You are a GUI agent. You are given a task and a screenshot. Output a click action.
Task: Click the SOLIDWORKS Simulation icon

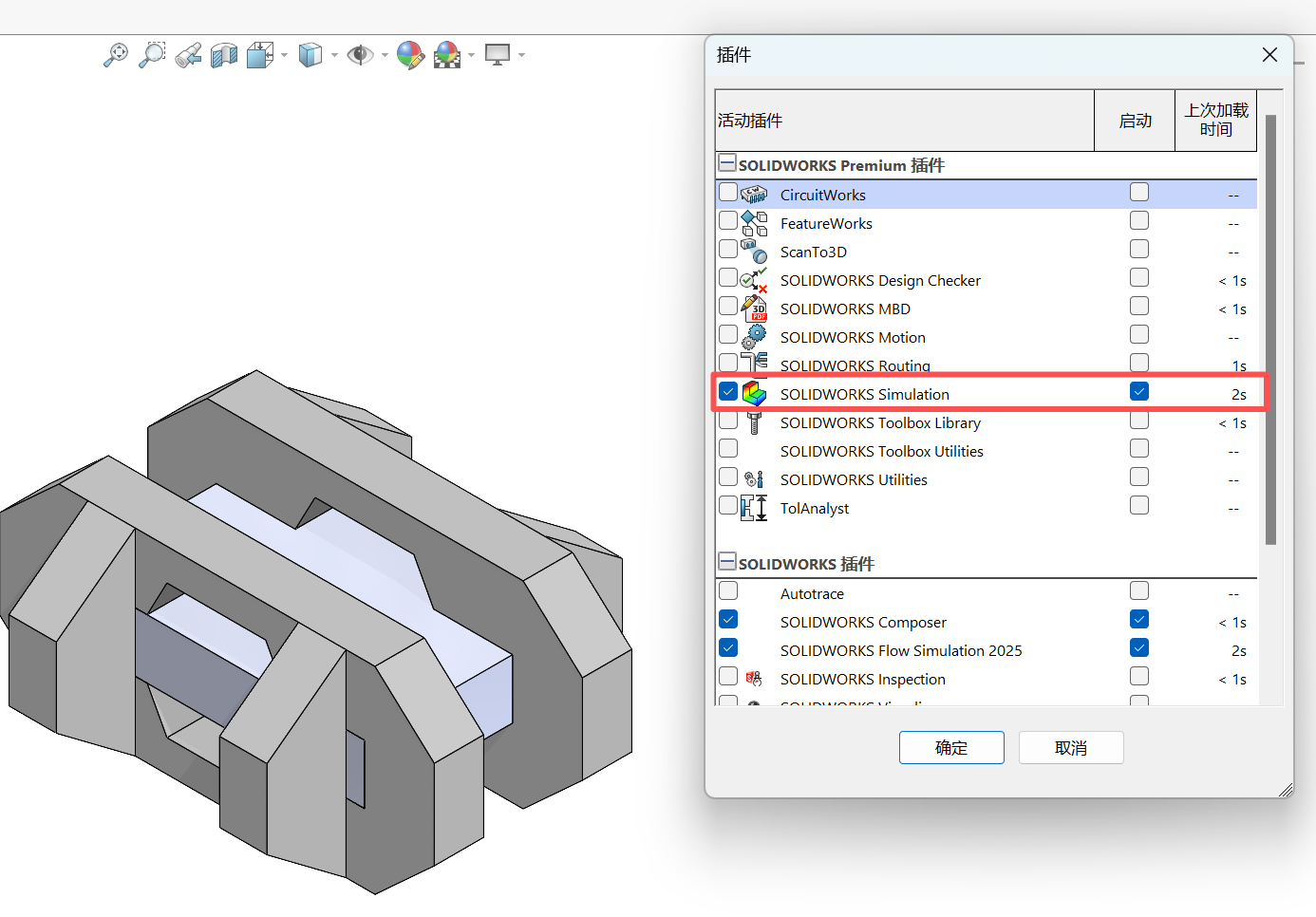[754, 393]
